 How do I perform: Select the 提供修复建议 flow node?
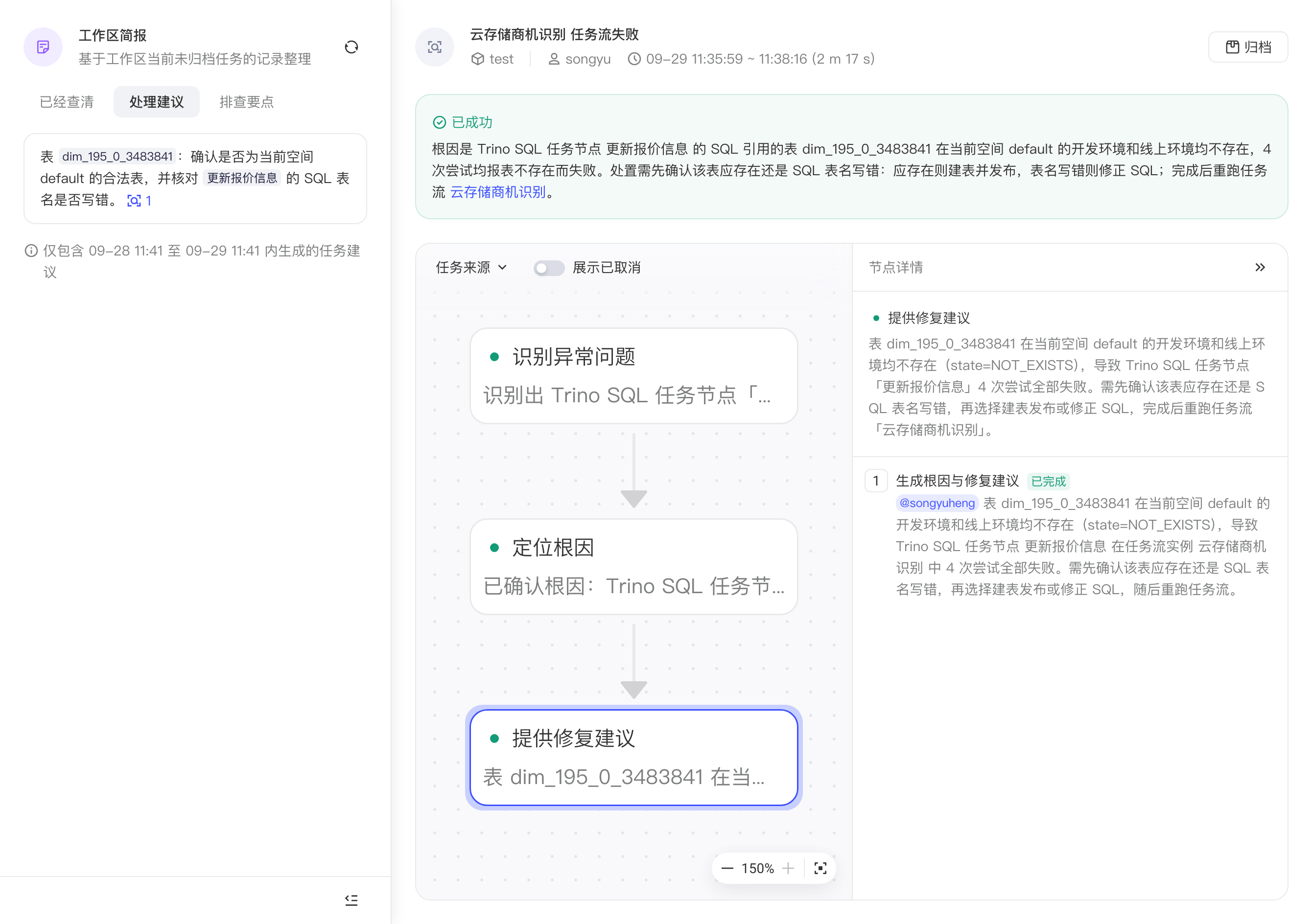633,757
